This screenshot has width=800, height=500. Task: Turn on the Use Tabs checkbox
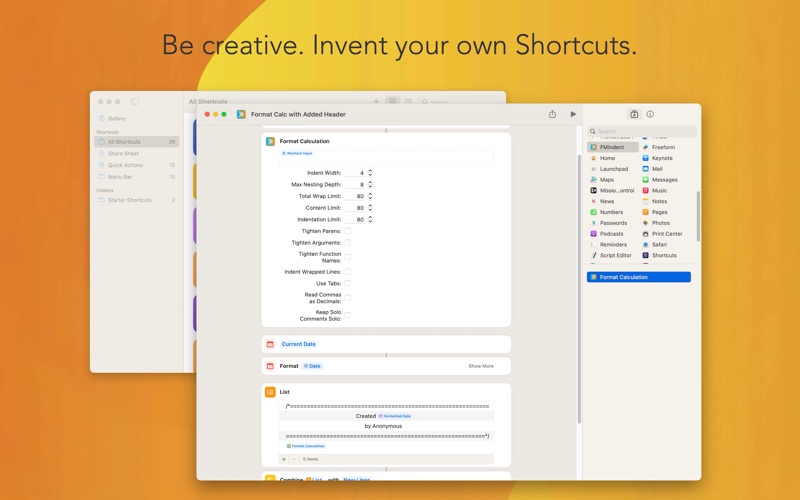point(347,283)
